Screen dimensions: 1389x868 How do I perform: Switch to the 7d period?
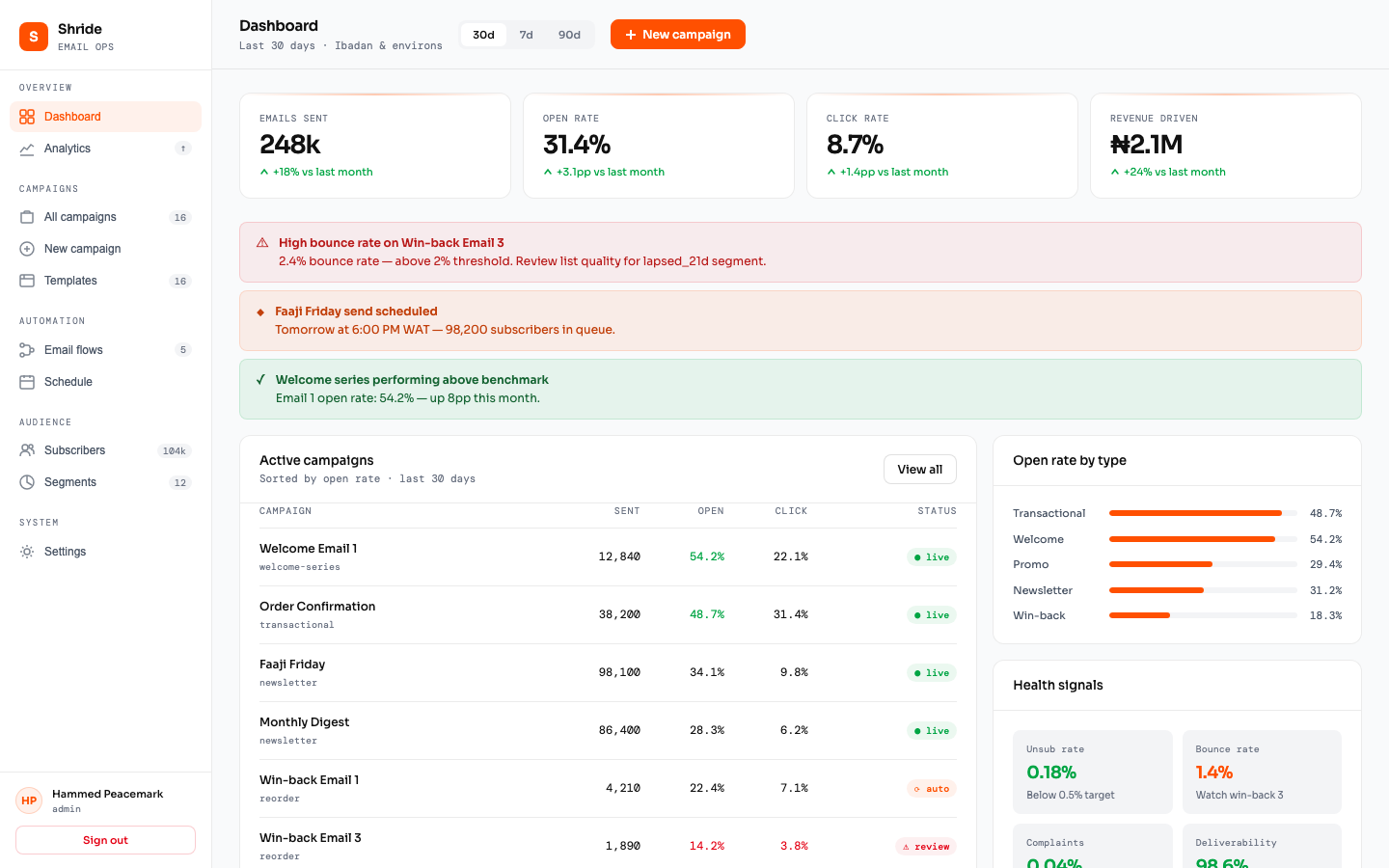527,34
